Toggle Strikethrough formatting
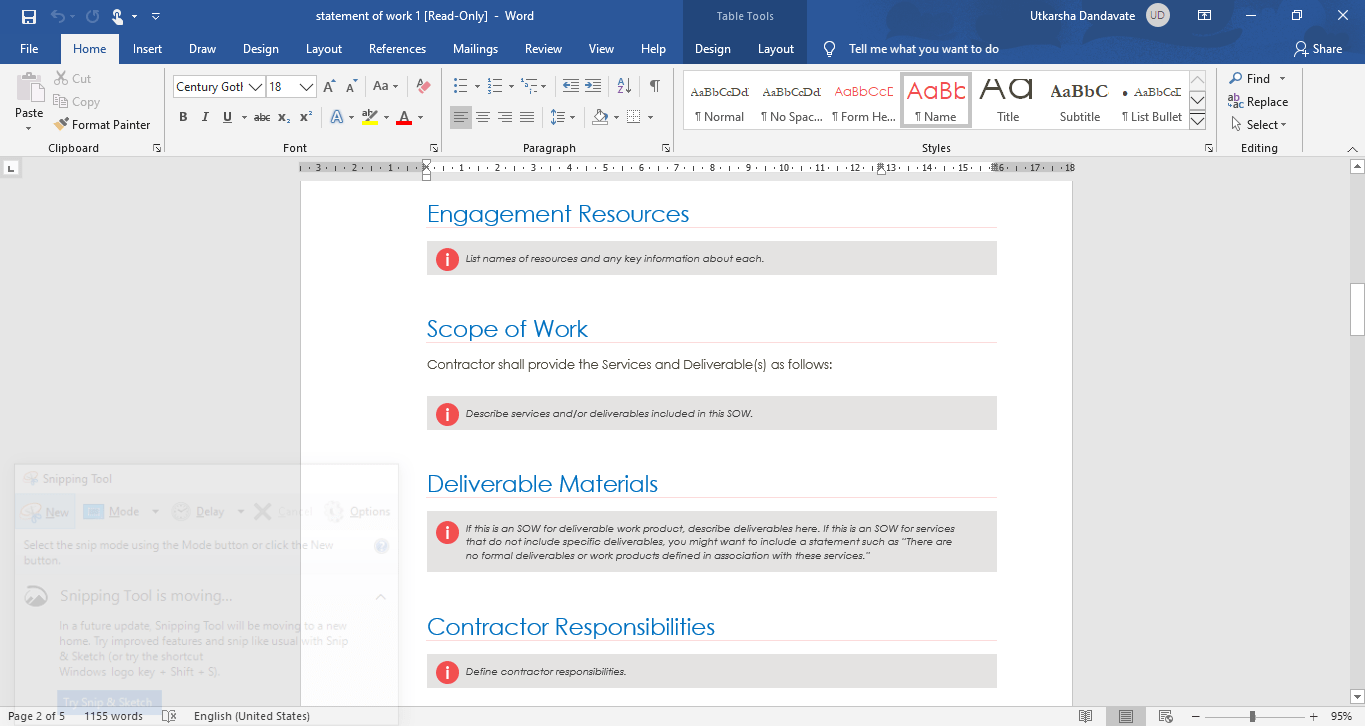This screenshot has height=726, width=1365. 262,117
